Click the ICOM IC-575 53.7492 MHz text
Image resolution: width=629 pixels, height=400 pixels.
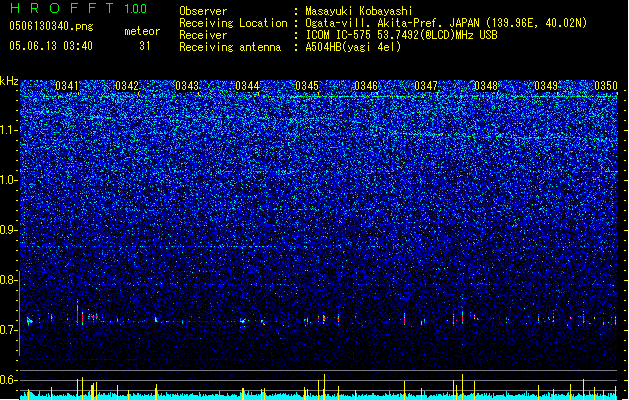tap(401, 35)
